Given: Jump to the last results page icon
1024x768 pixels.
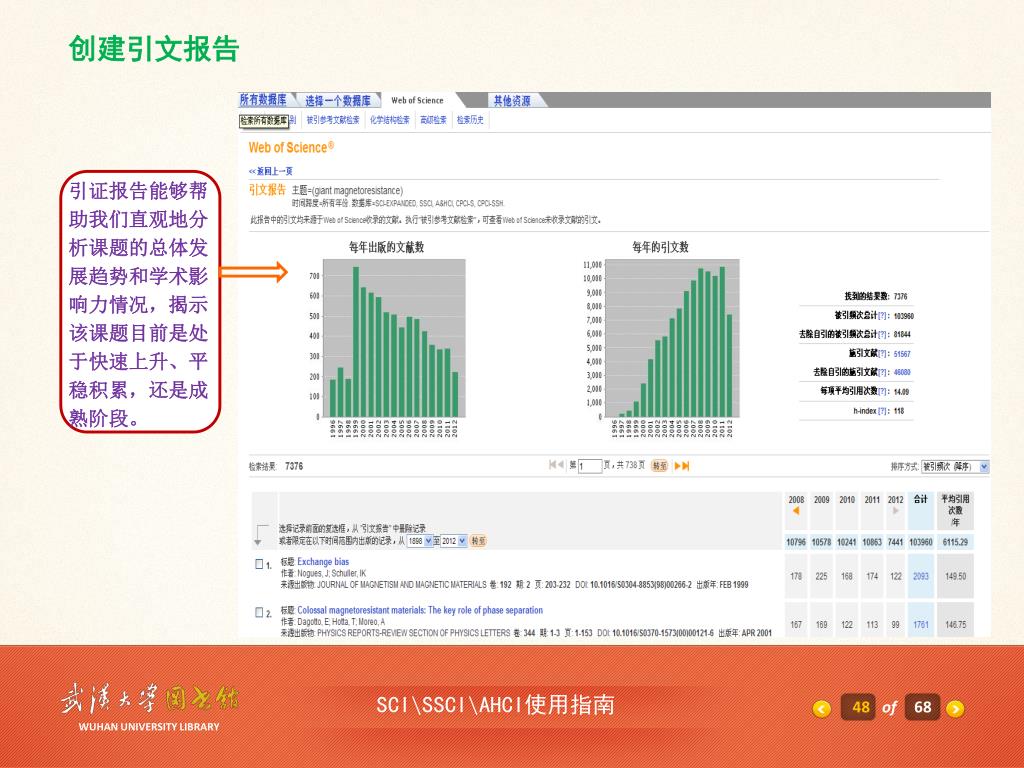Looking at the screenshot, I should click(686, 466).
